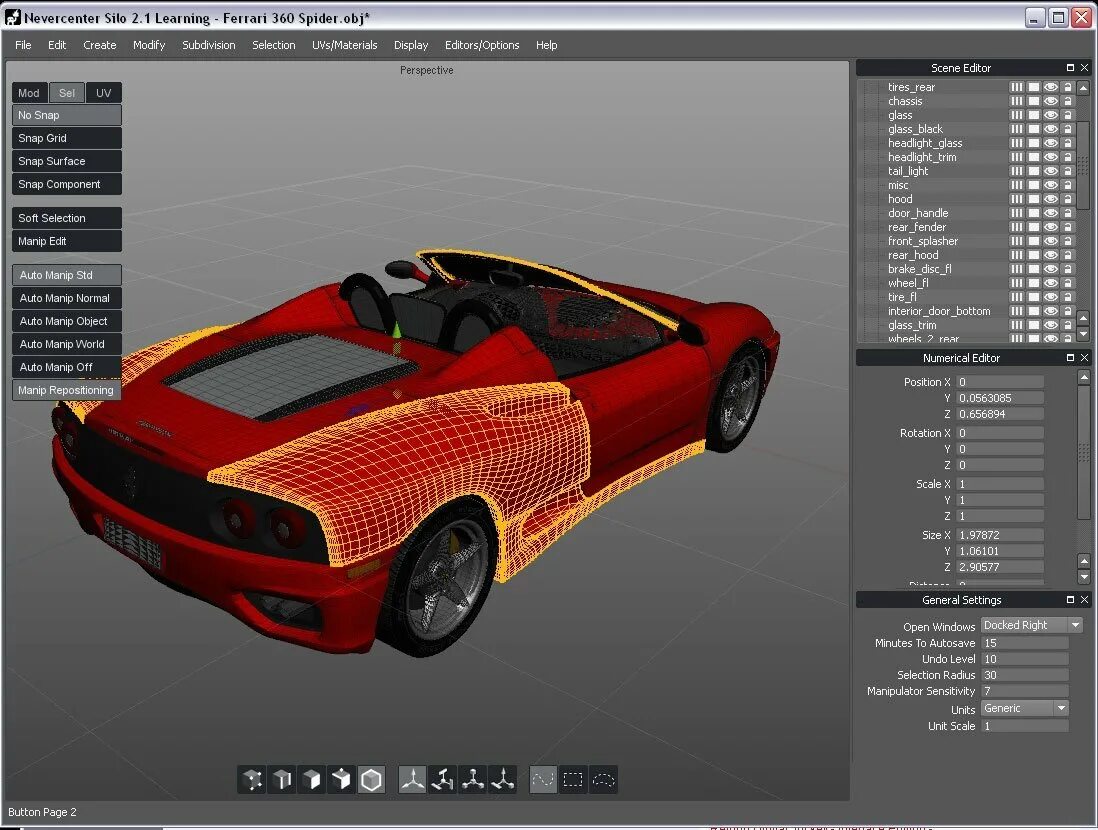Viewport: 1098px width, 830px height.
Task: Toggle visibility of door_handle
Action: pos(1050,213)
